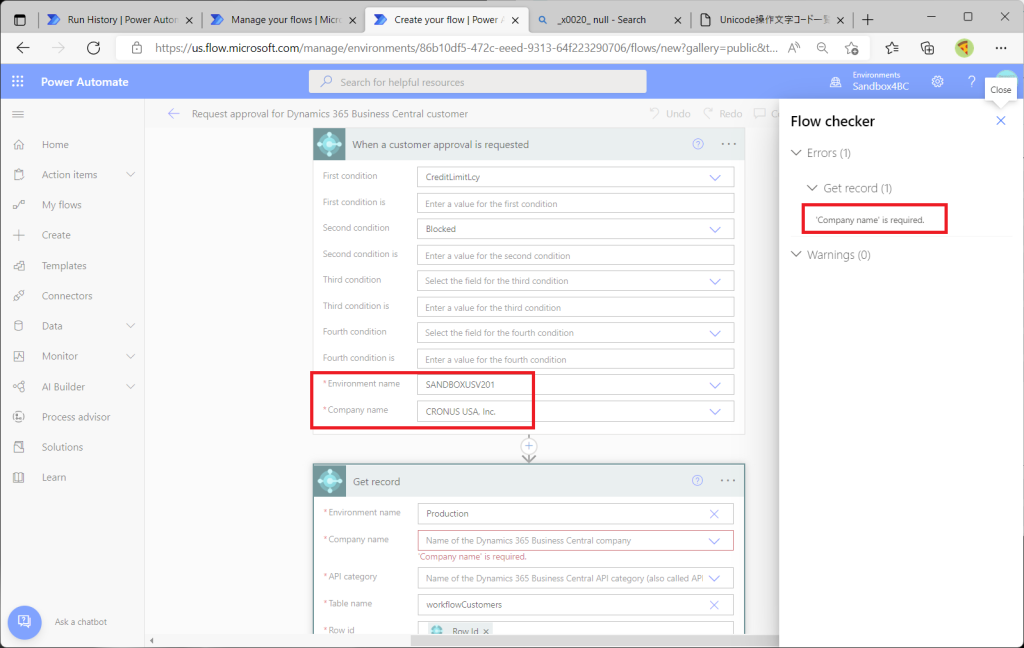The width and height of the screenshot is (1024, 648).
Task: Expand the Warnings (0) section
Action: (796, 254)
